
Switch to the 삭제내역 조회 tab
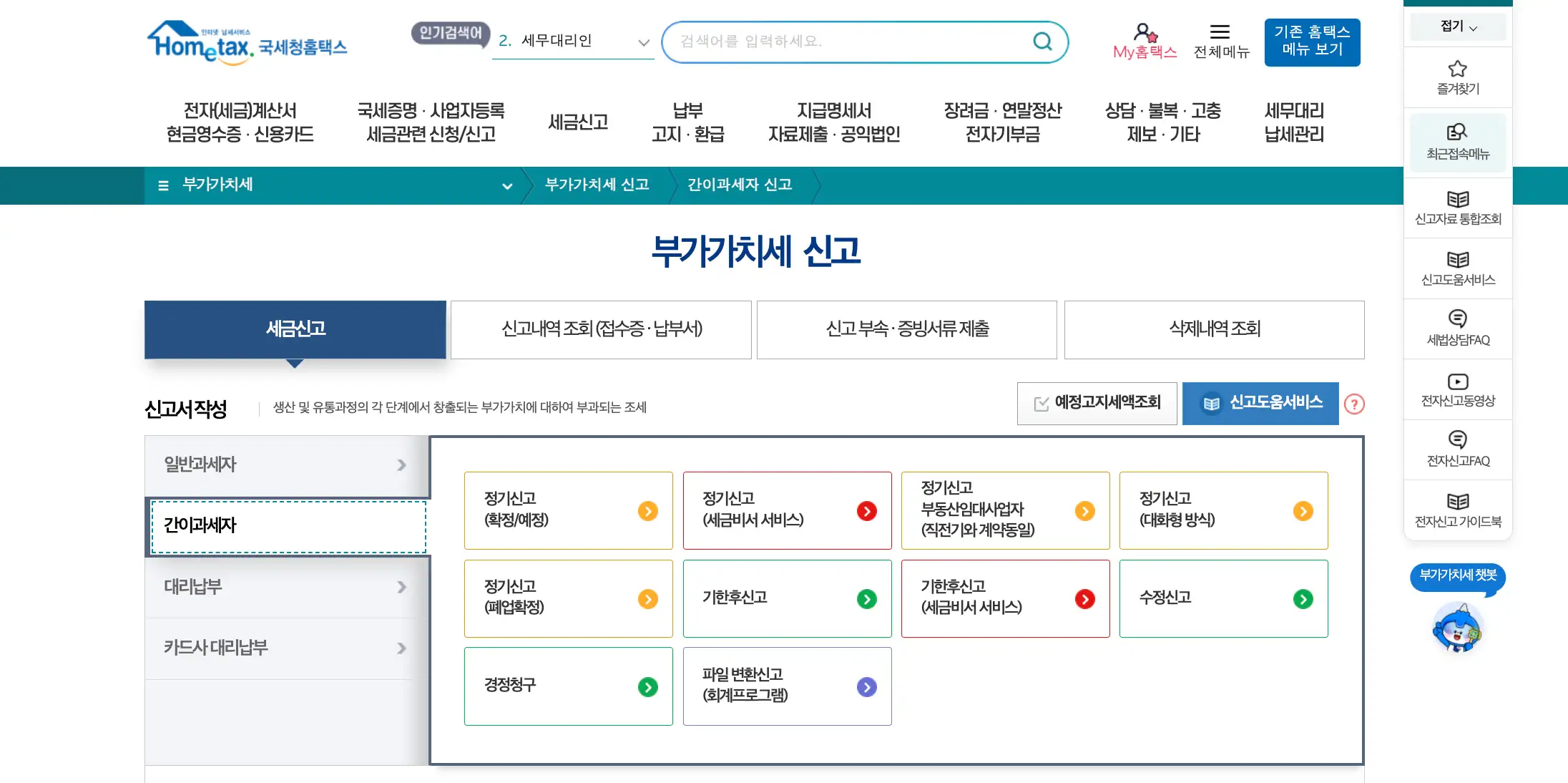1213,329
